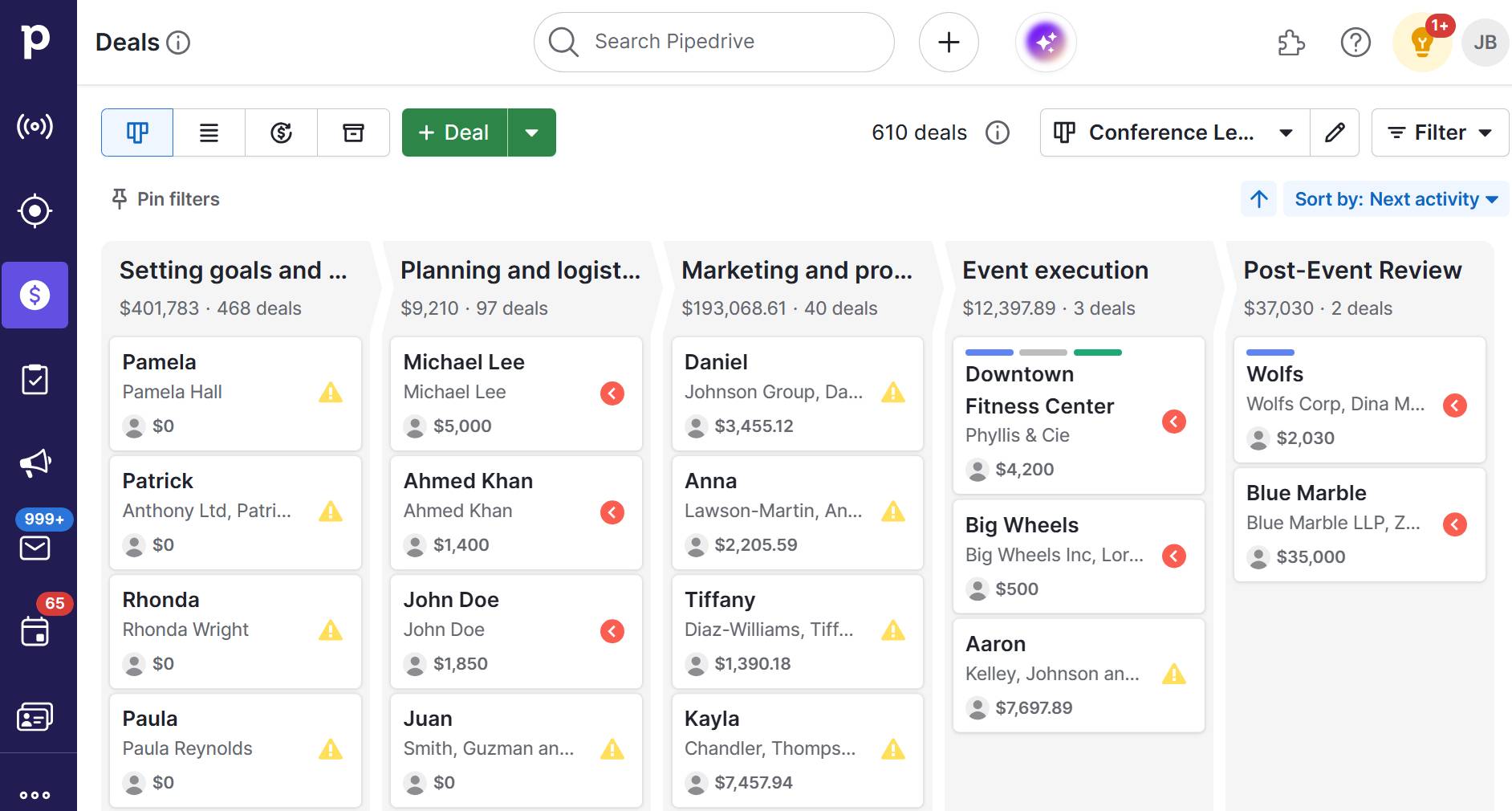Click the 65 activities badge
Image resolution: width=1512 pixels, height=811 pixels.
click(x=55, y=603)
